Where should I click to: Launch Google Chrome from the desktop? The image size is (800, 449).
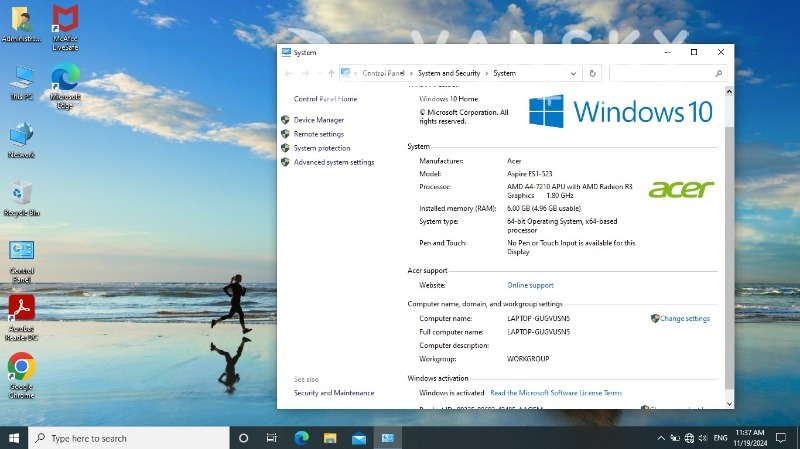[x=21, y=369]
